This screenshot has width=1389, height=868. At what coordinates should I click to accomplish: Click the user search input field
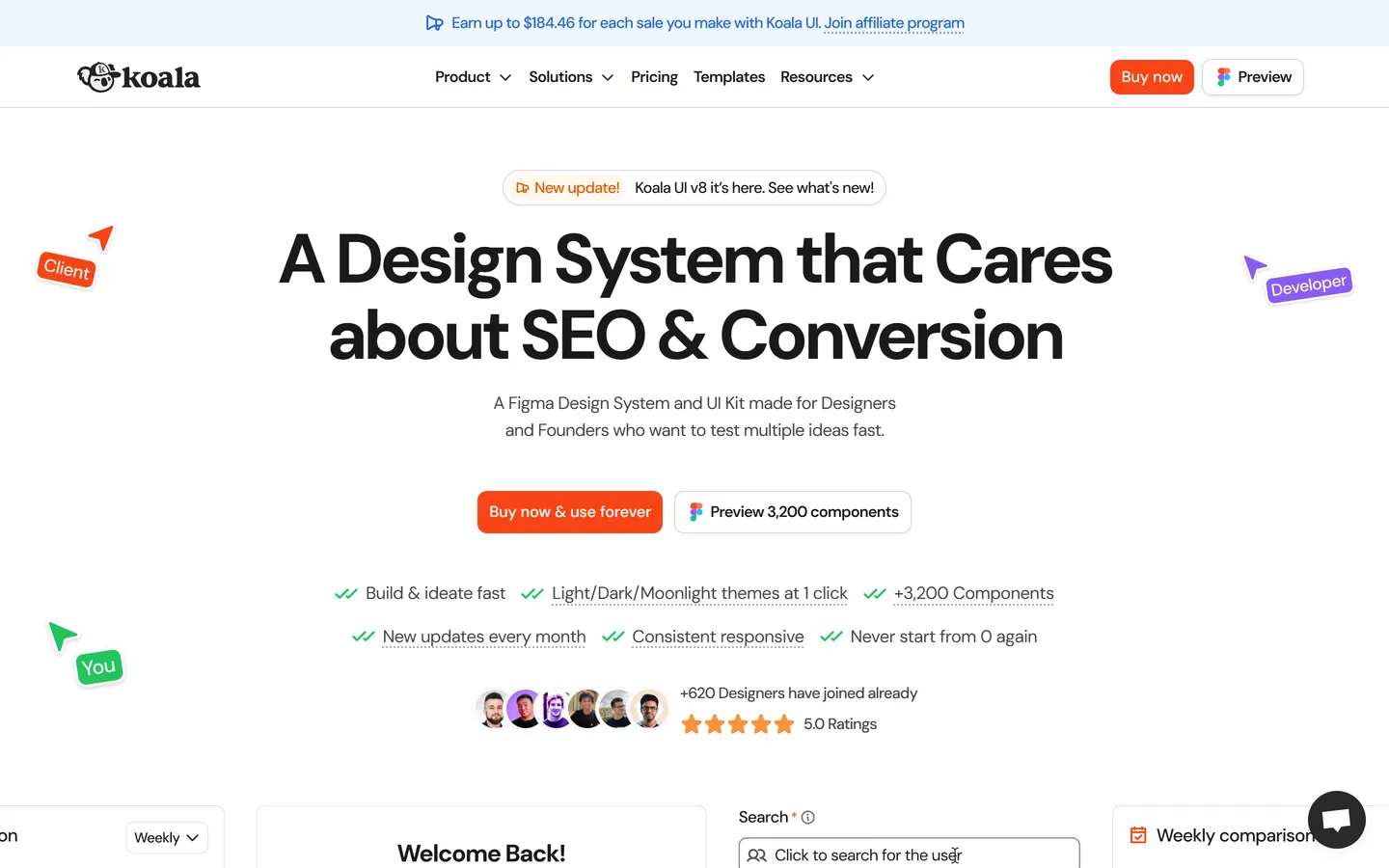(910, 854)
